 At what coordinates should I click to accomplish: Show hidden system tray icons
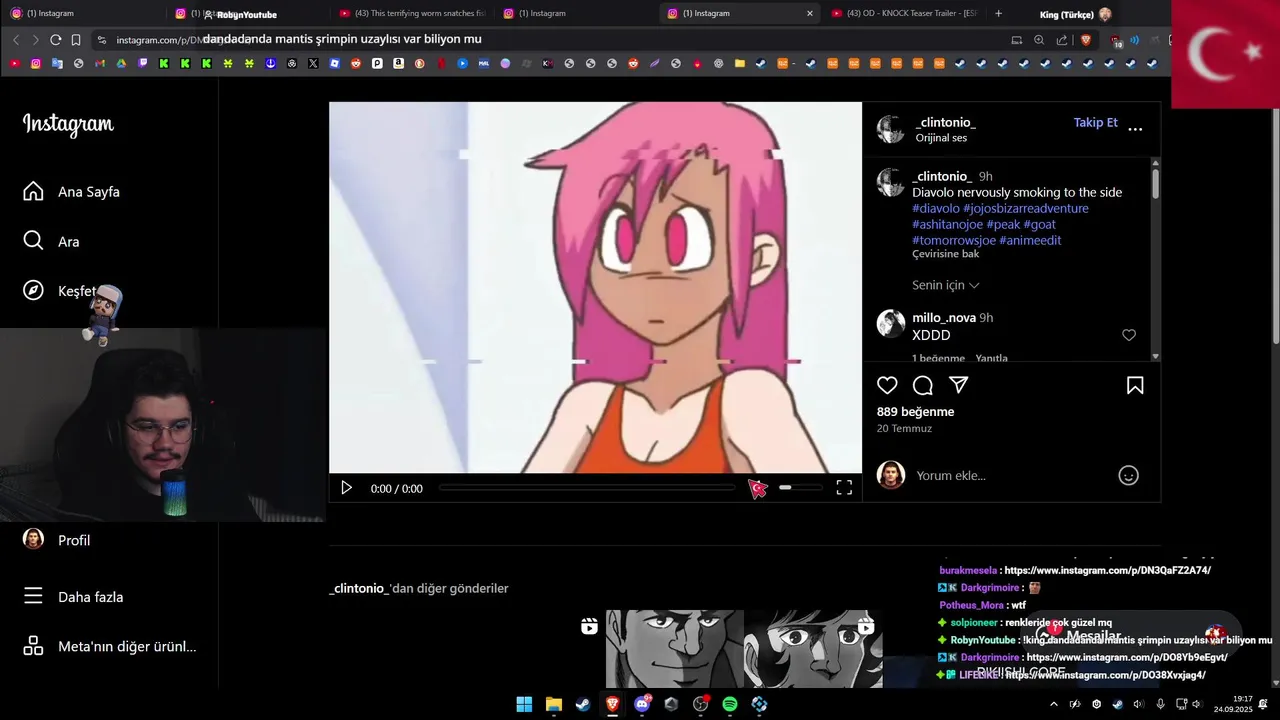tap(1053, 704)
